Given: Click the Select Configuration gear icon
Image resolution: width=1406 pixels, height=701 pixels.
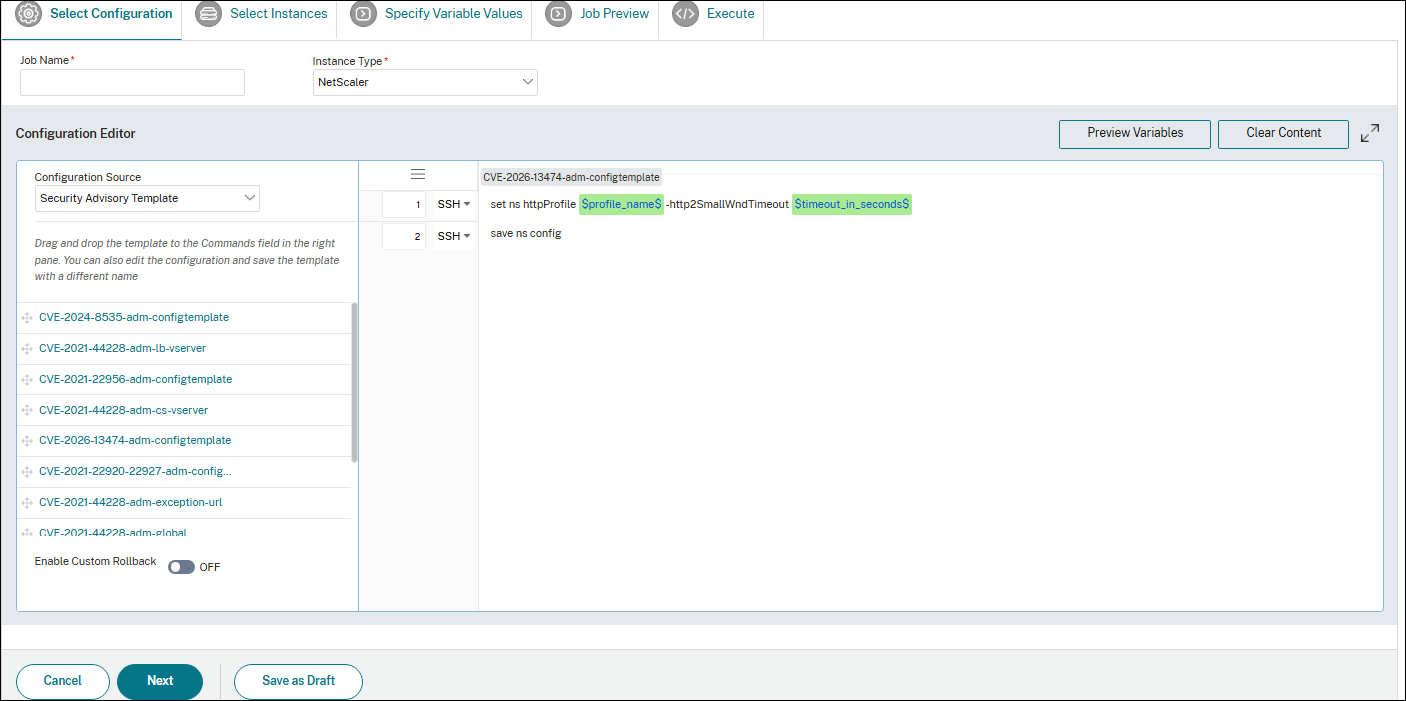Looking at the screenshot, I should point(28,14).
